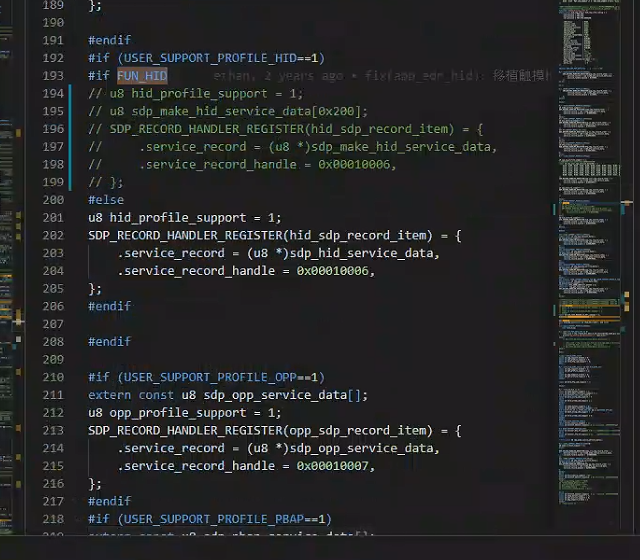Click USER_SUPPORT_PROFILE_HID on line 192
Viewport: 640px width, 560px height.
[x=210, y=58]
